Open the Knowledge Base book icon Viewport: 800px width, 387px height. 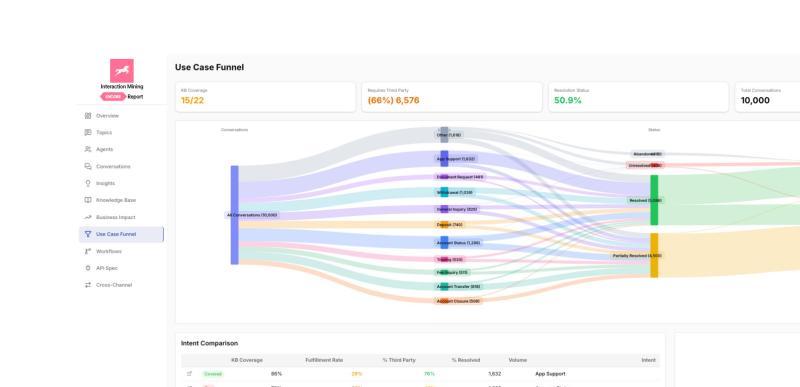click(x=88, y=200)
